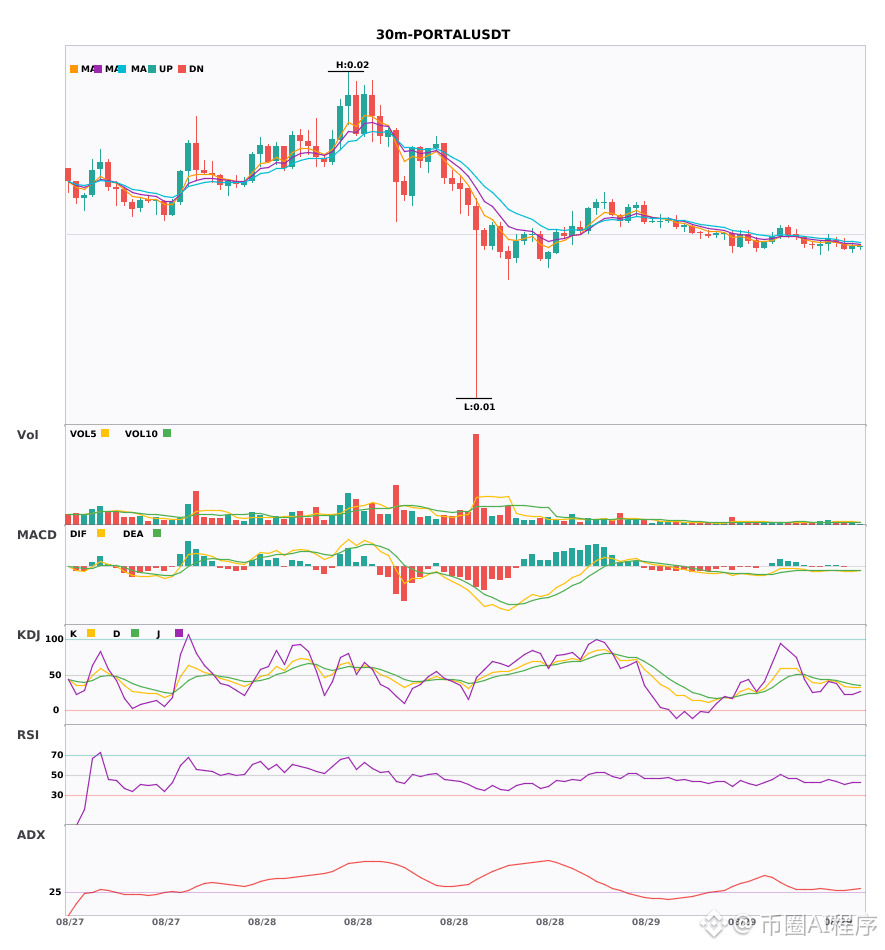Screen dimensions: 885x950
Task: Click the teal UP legend swatch
Action: (152, 69)
